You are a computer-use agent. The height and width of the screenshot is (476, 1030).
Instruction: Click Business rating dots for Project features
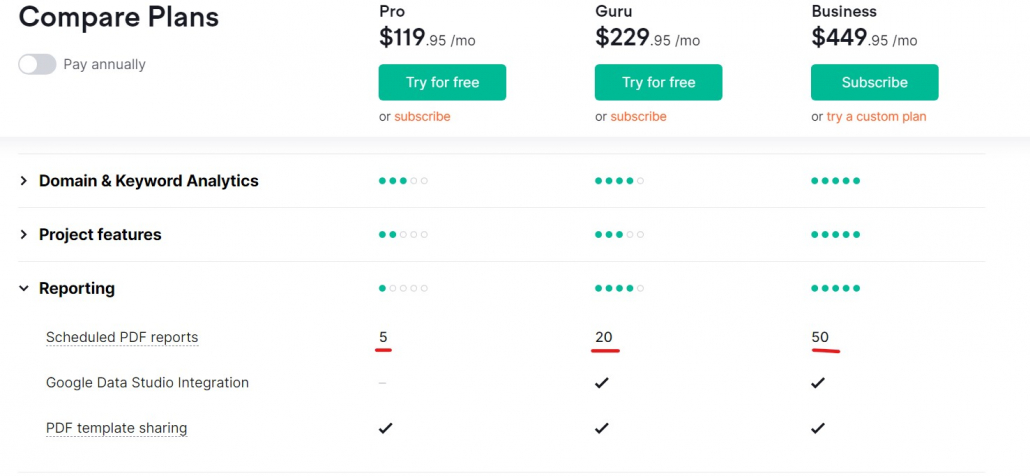(x=836, y=234)
